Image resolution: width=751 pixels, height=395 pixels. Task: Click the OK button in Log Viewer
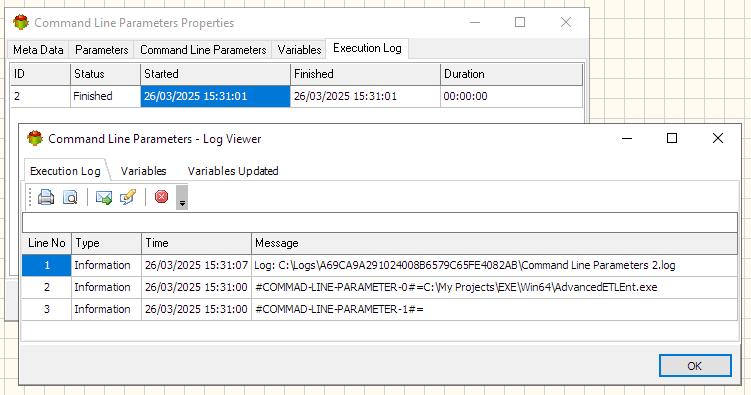pyautogui.click(x=695, y=366)
